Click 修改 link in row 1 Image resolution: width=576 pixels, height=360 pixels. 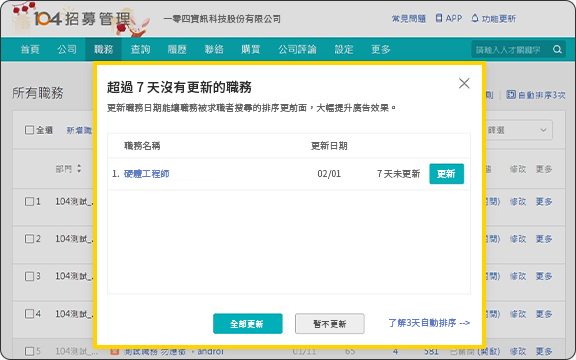[x=518, y=201]
